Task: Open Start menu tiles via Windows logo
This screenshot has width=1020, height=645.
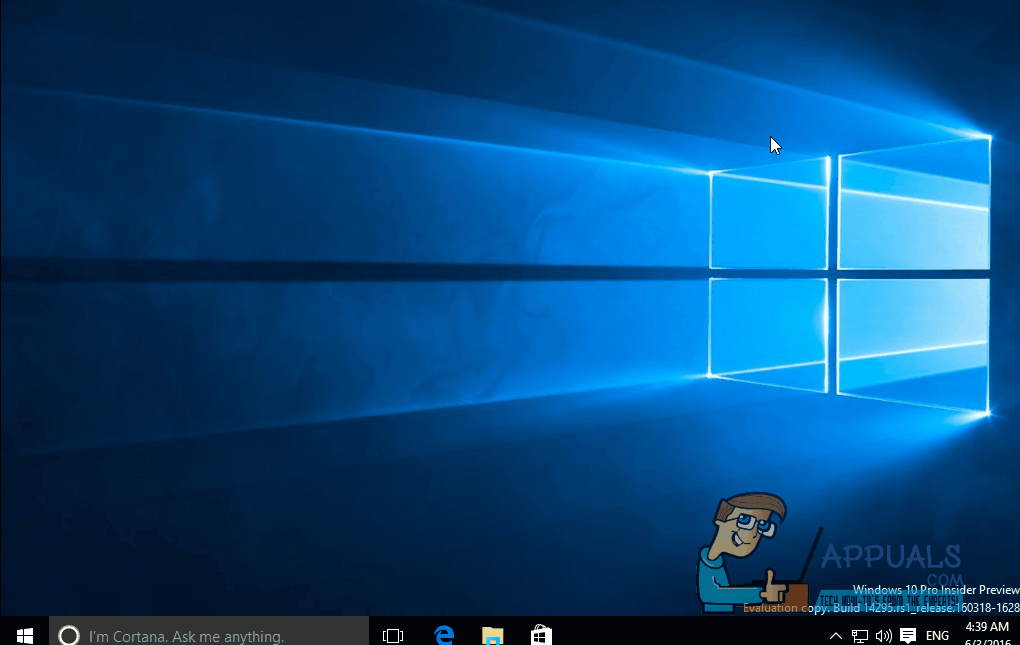Action: [22, 635]
